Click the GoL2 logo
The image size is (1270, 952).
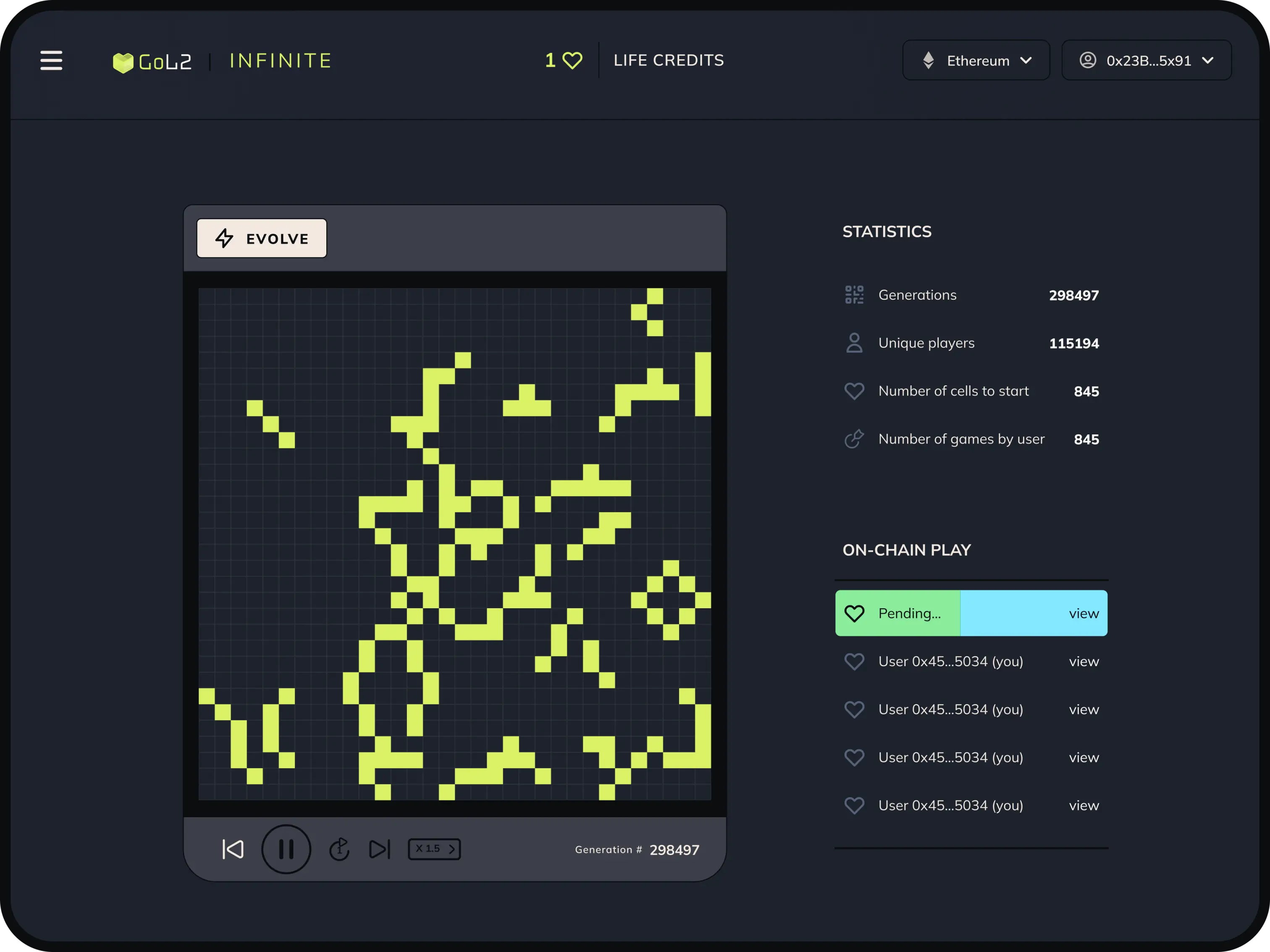pyautogui.click(x=152, y=61)
